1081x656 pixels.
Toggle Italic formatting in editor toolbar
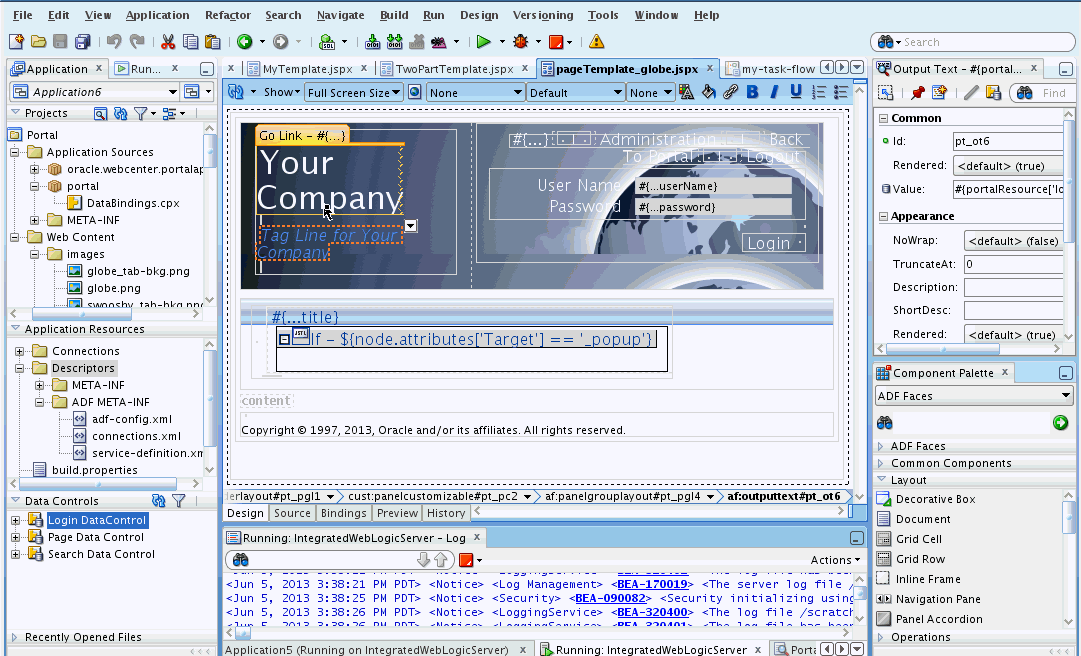(x=774, y=92)
